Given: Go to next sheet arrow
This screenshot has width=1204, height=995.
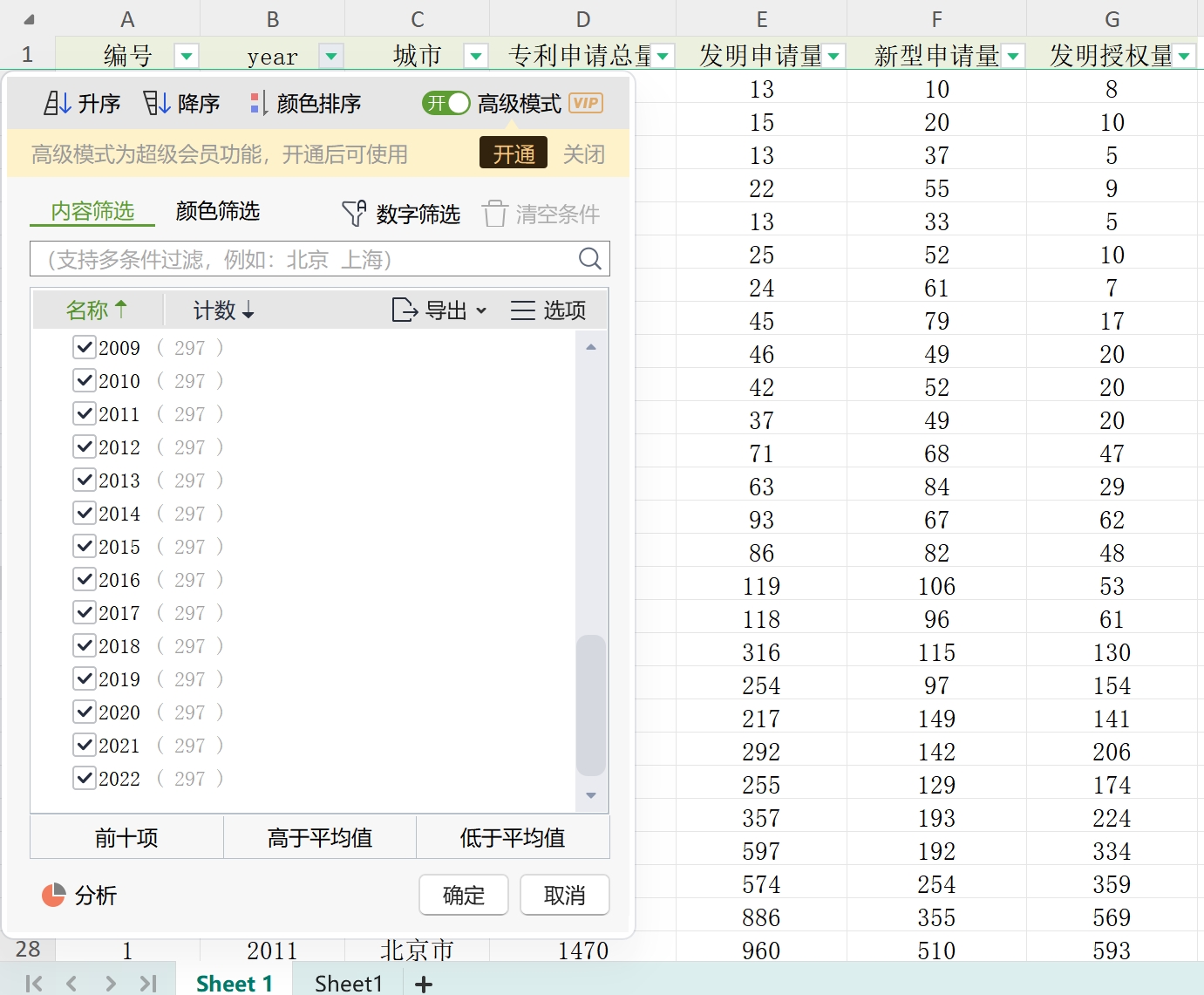Looking at the screenshot, I should 110,984.
